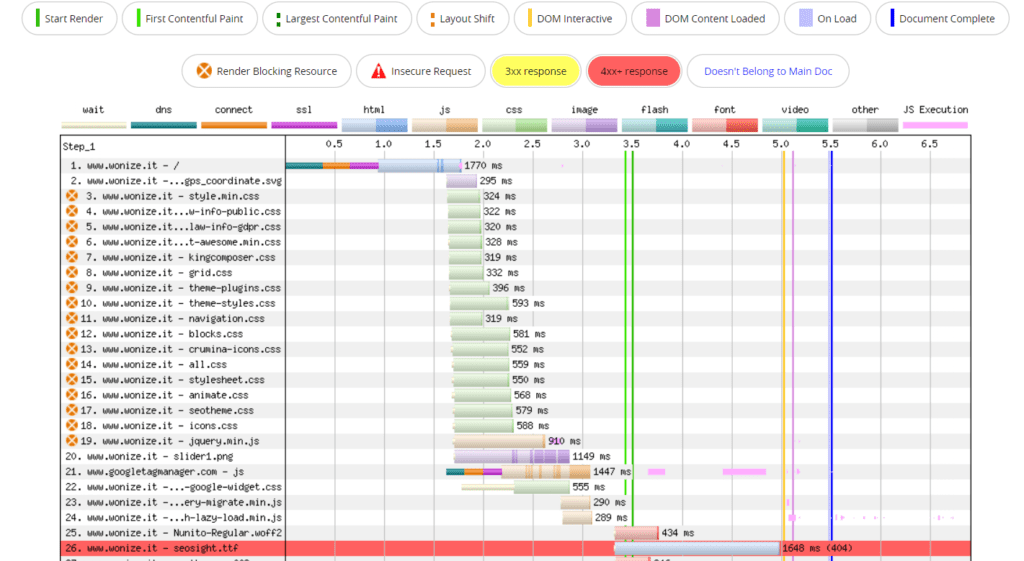Click the First Contentful Paint legend pill
The height and width of the screenshot is (561, 1024).
tap(189, 18)
